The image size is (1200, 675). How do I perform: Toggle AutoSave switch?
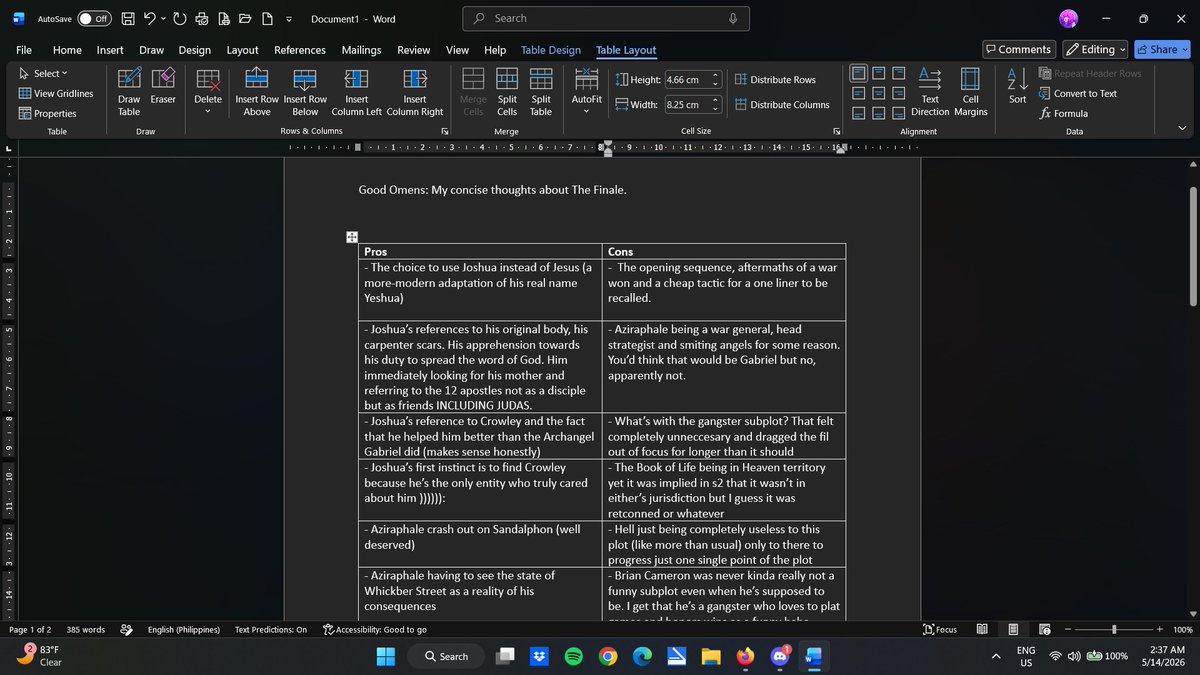[x=94, y=19]
